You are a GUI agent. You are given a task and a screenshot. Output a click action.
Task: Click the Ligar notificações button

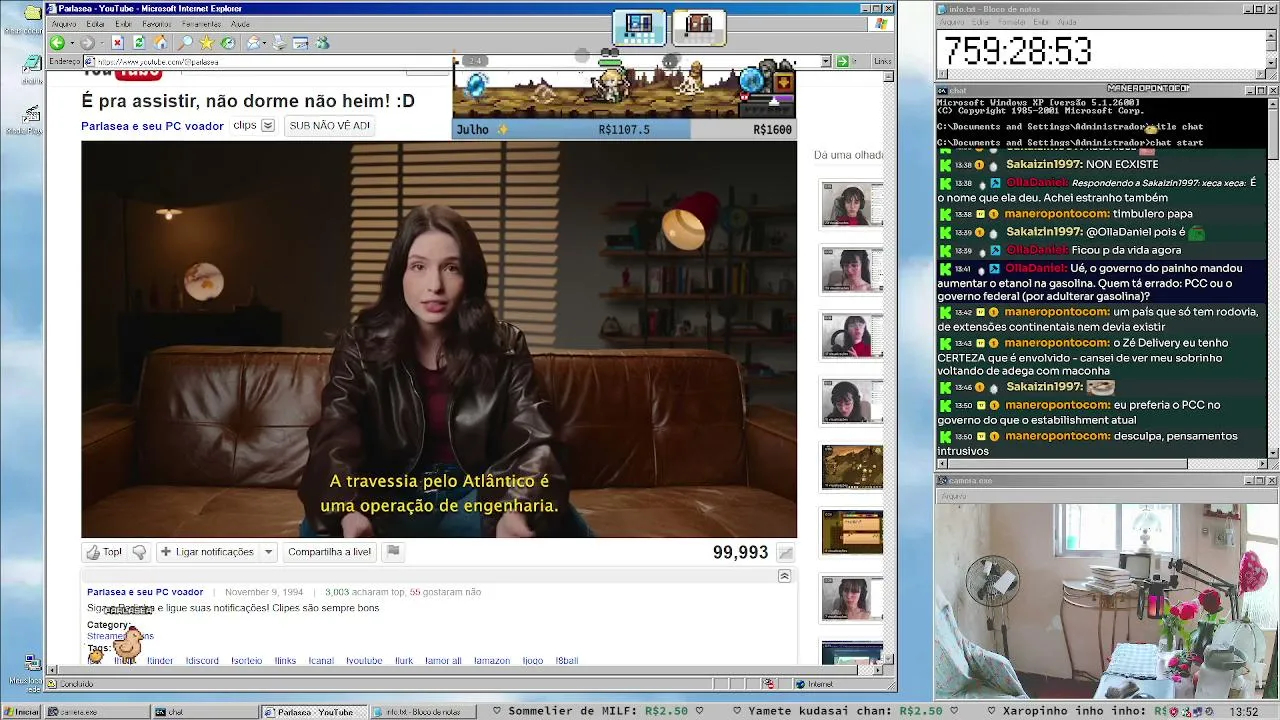[207, 552]
